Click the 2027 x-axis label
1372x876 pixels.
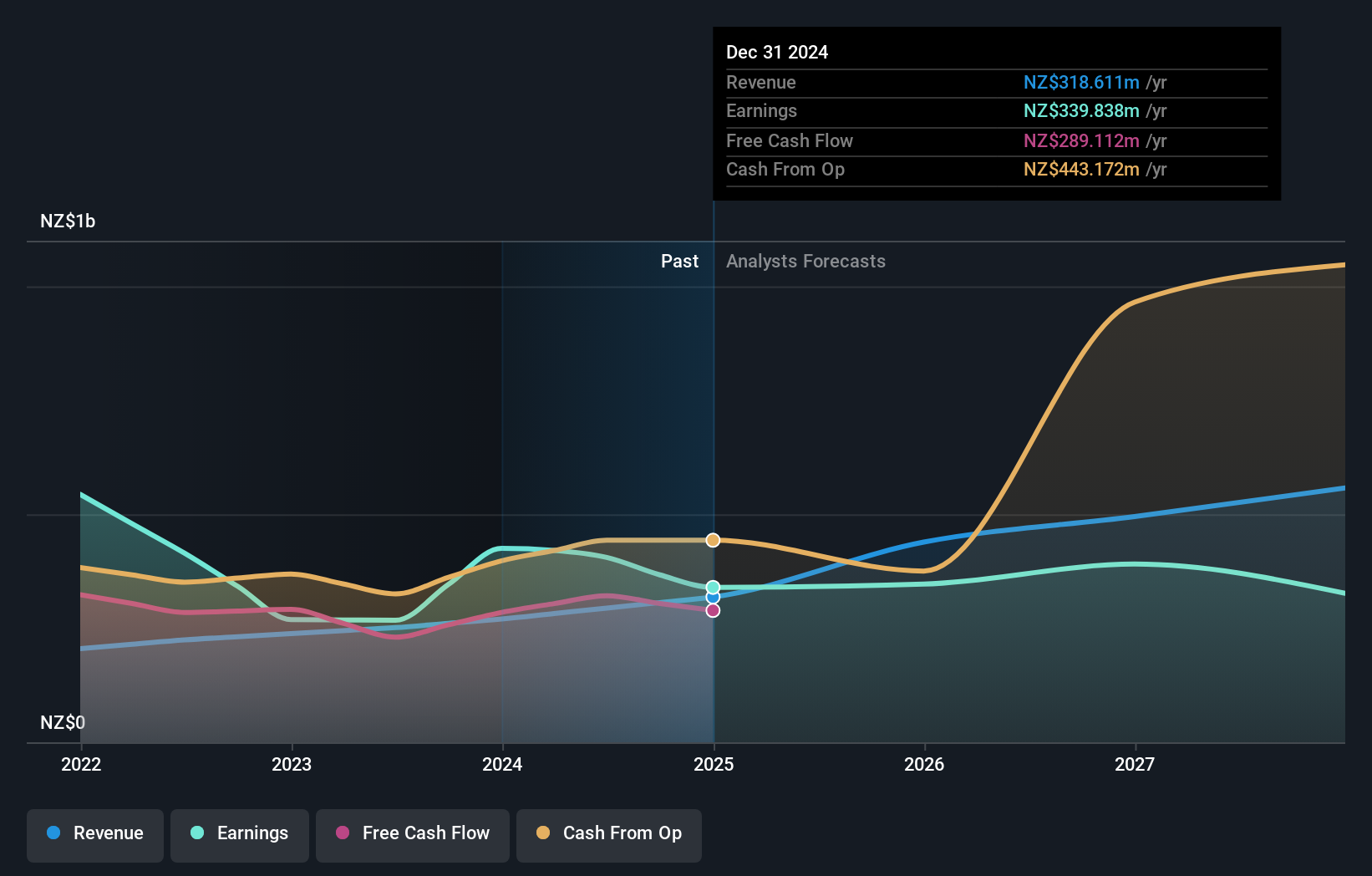coord(1135,764)
